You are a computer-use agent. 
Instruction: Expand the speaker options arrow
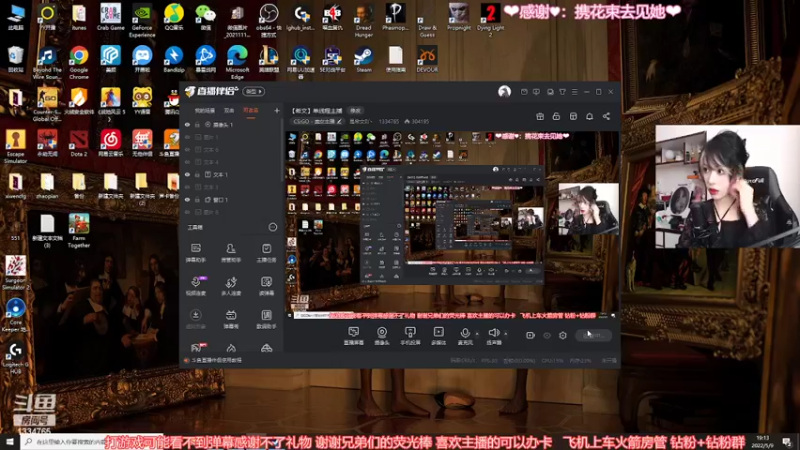506,334
